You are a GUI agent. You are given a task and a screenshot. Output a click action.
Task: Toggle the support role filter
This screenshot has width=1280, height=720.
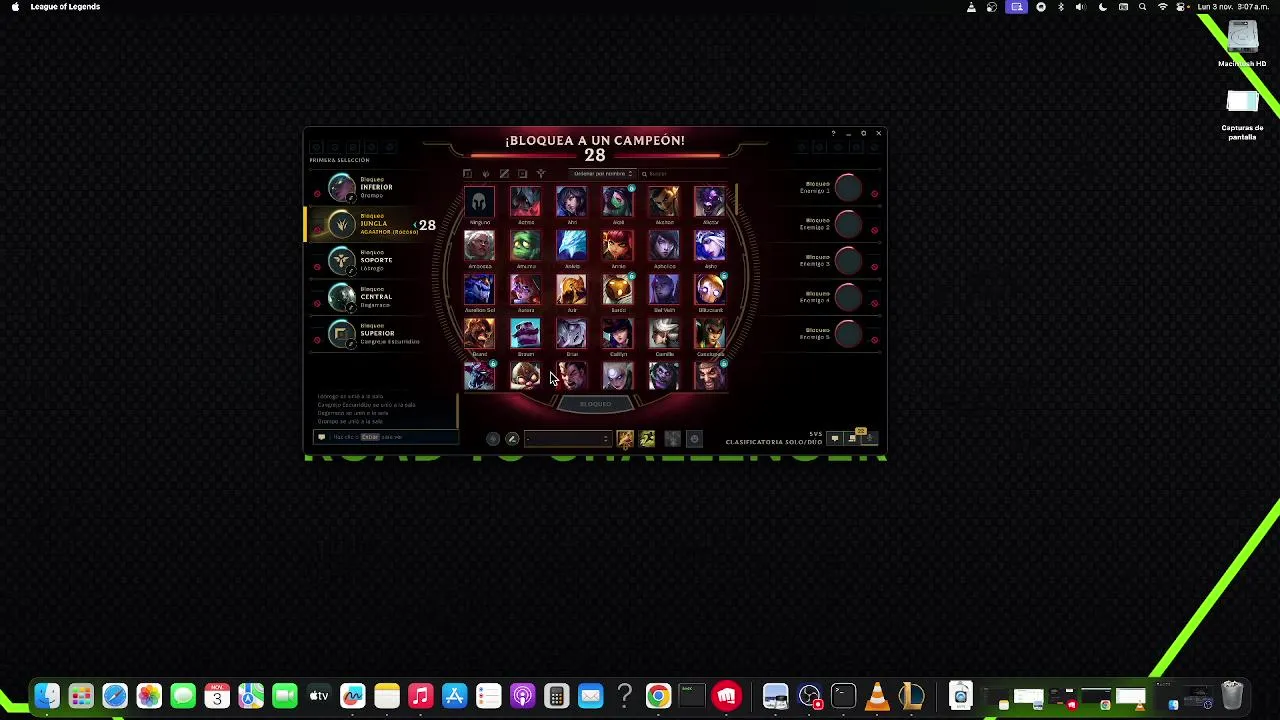click(541, 174)
